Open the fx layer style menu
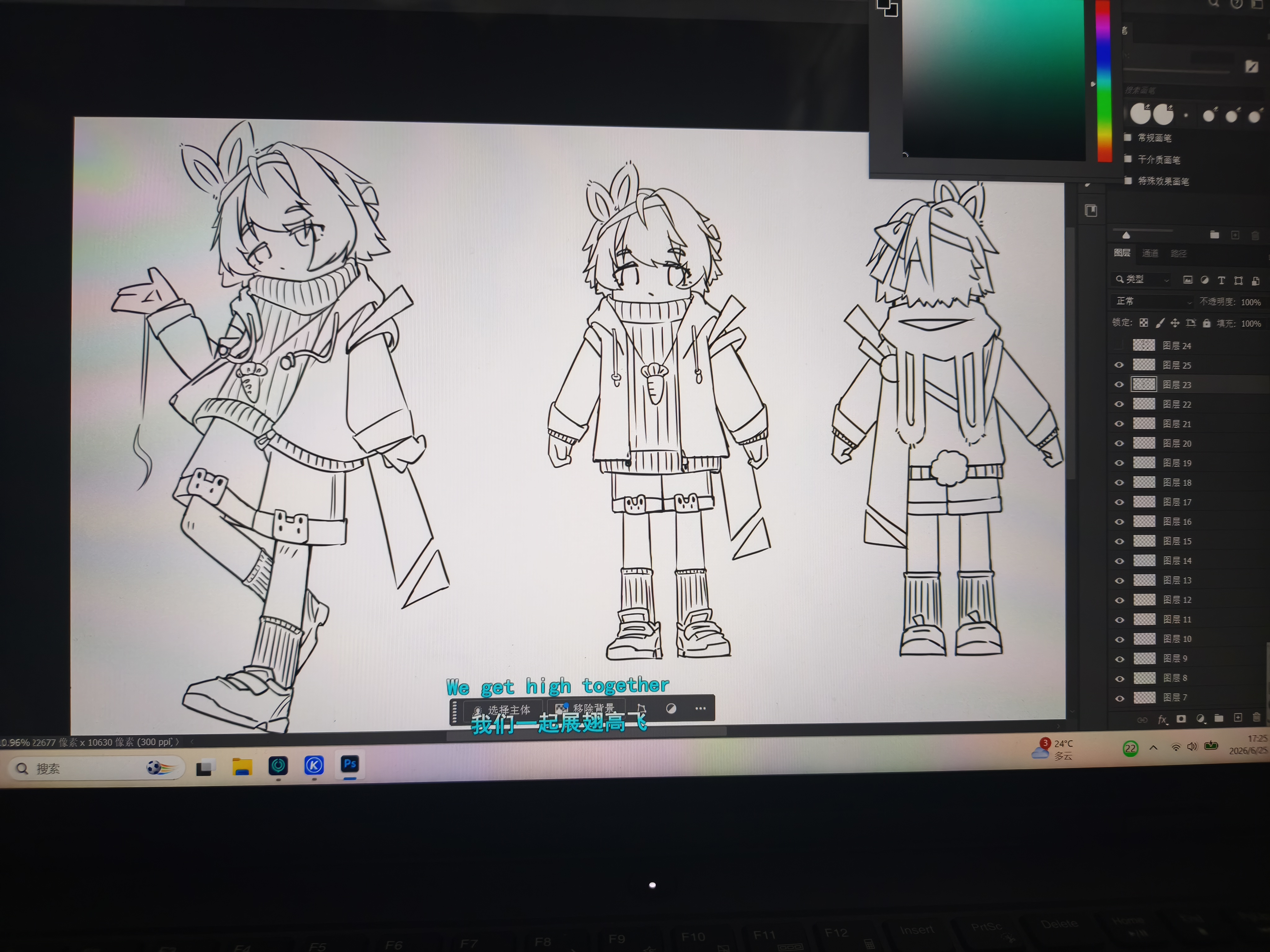The height and width of the screenshot is (952, 1270). tap(1163, 720)
